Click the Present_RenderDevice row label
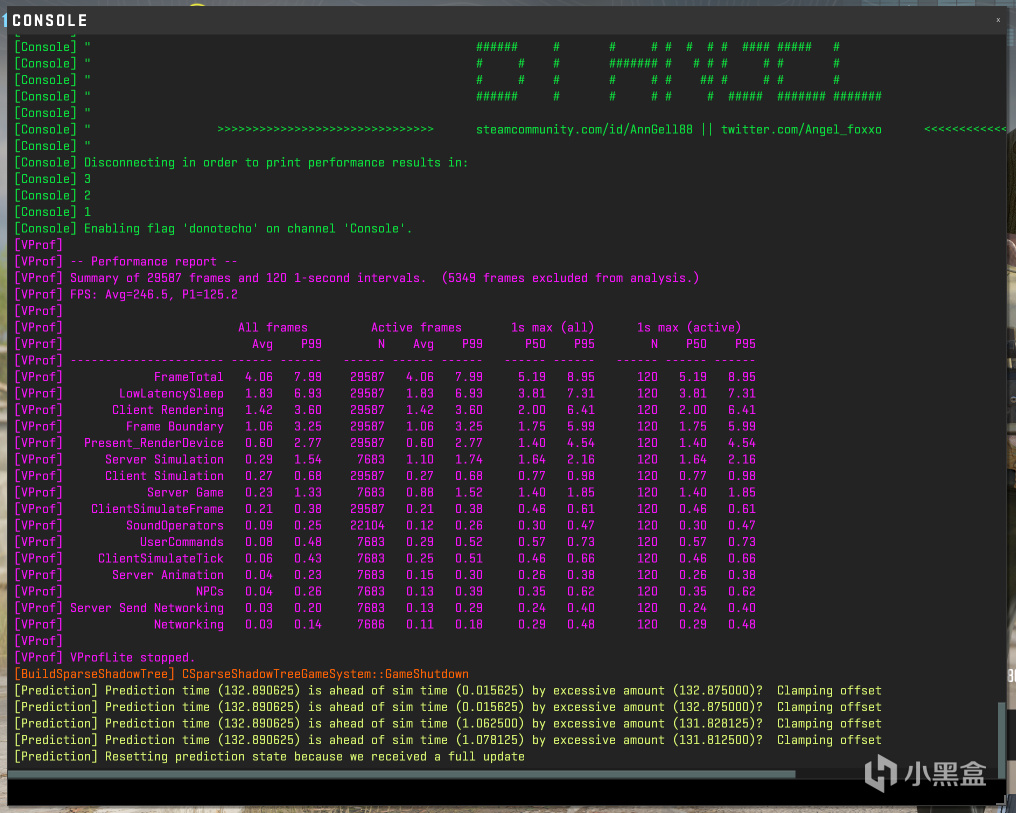1016x813 pixels. (x=154, y=443)
